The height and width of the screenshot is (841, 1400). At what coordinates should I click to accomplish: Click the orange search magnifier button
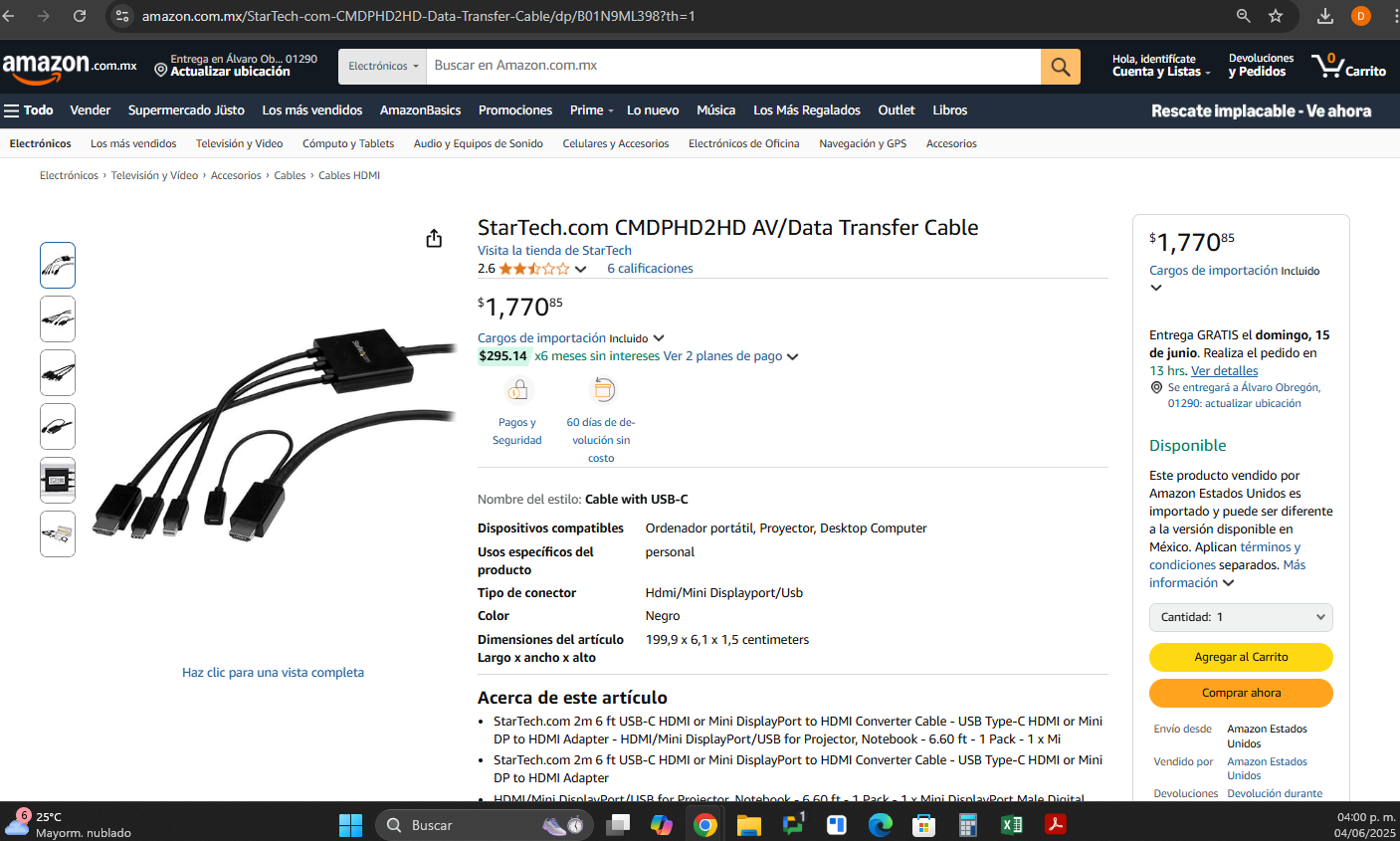[x=1061, y=67]
